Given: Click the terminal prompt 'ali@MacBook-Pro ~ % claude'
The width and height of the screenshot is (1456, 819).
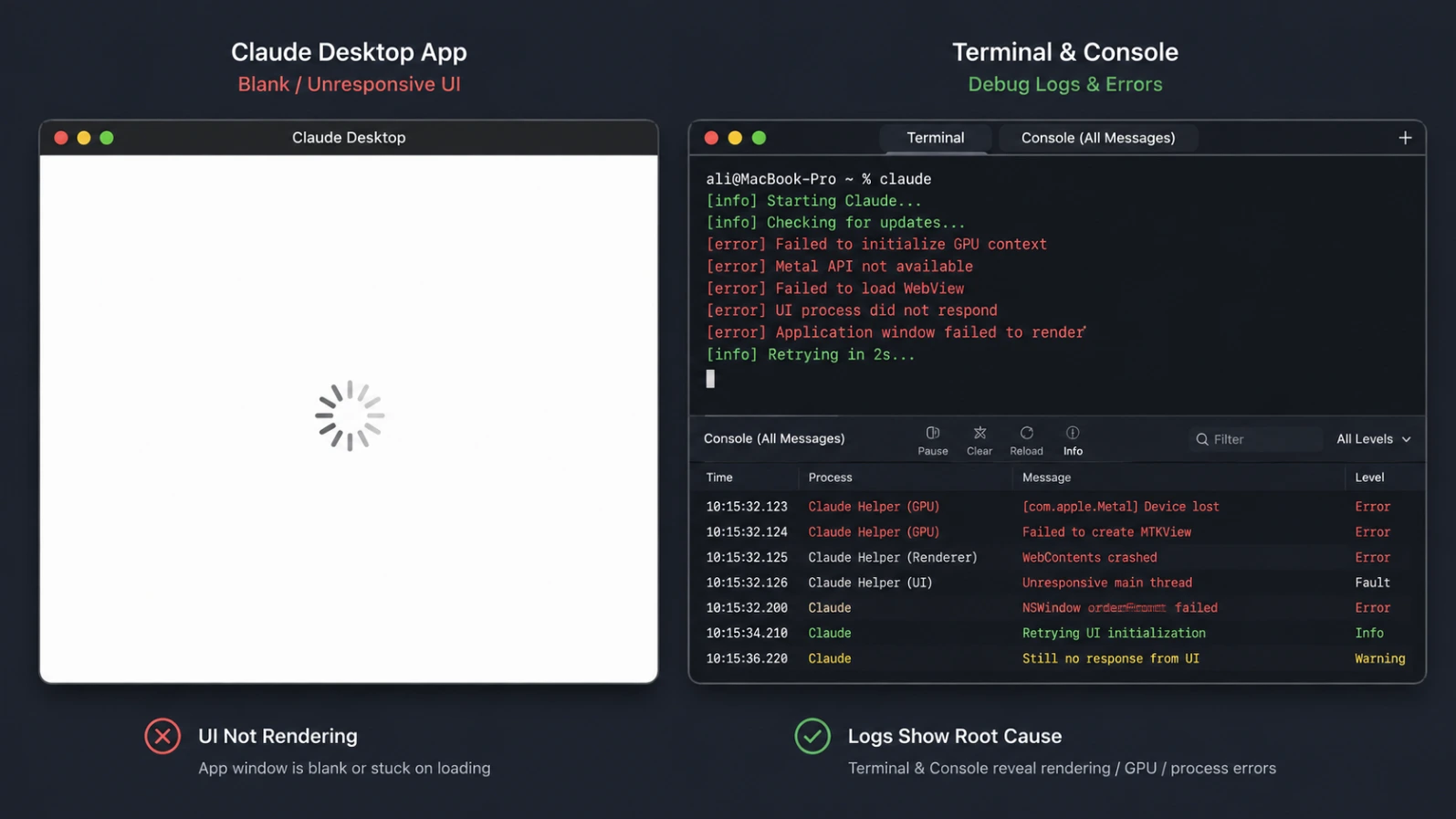Looking at the screenshot, I should [x=818, y=179].
